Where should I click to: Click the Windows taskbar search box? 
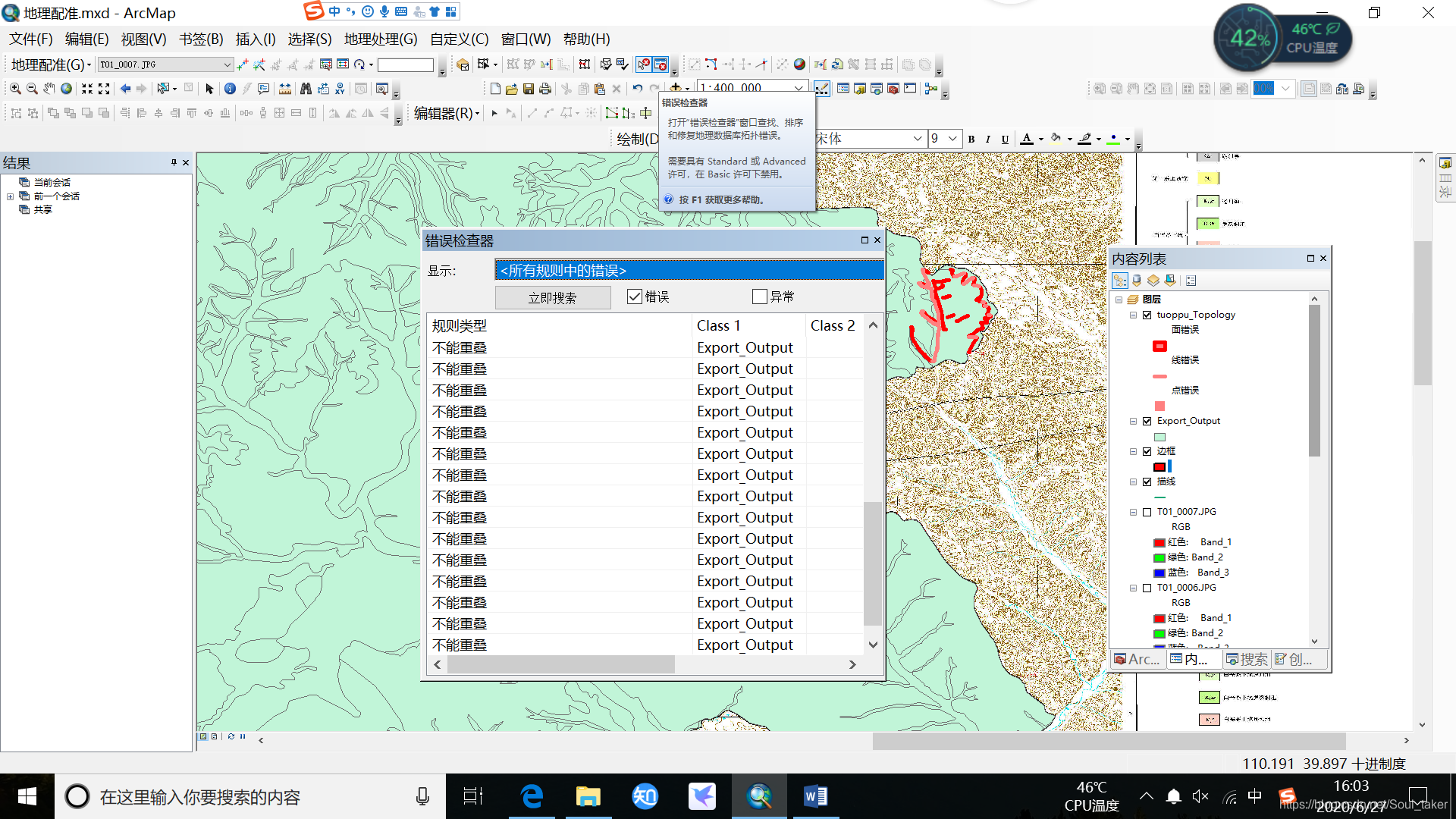click(250, 796)
